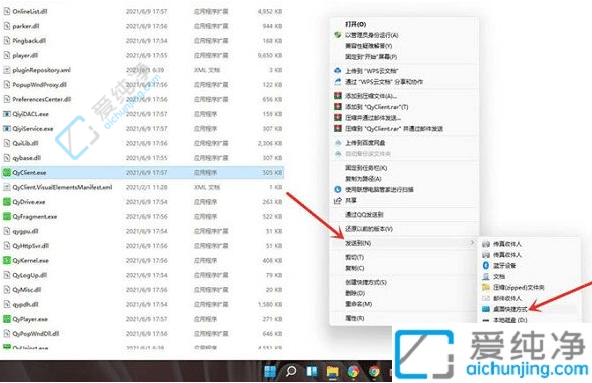The height and width of the screenshot is (383, 592).
Task: Click the WinRAR icon beside 添加到压缩文件(A)
Action: coord(338,96)
